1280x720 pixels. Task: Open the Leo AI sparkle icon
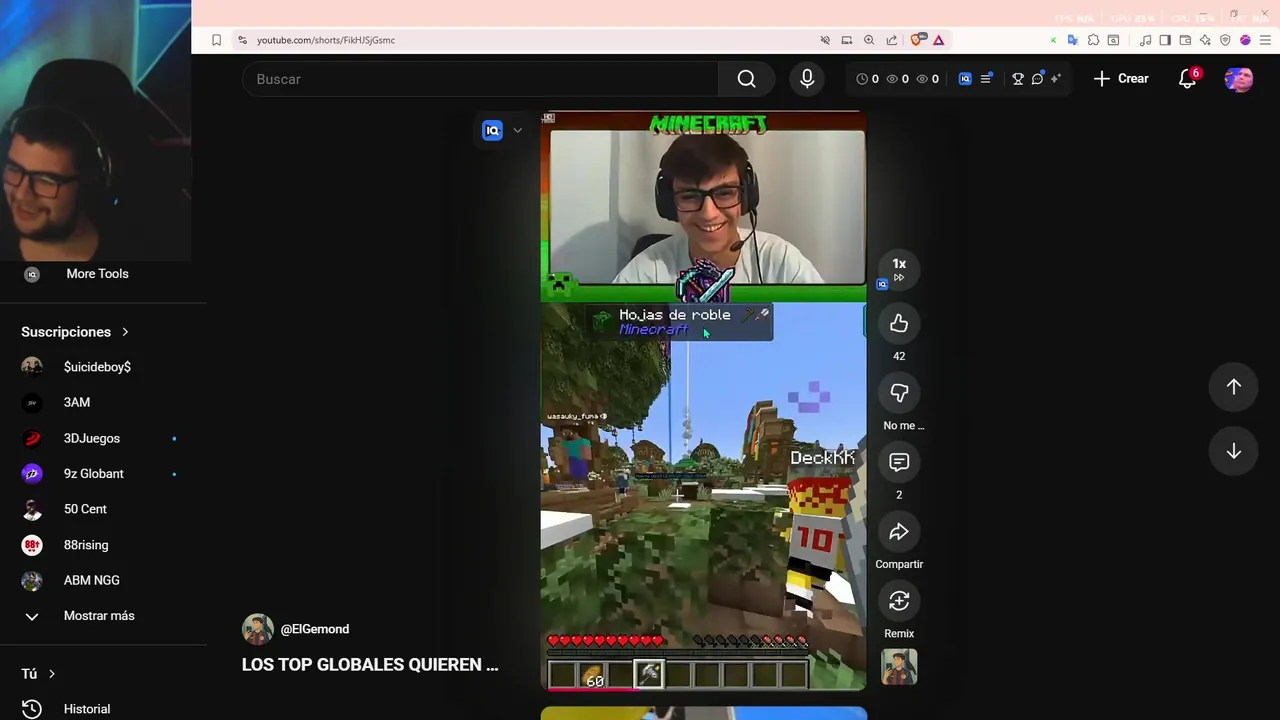(1205, 40)
